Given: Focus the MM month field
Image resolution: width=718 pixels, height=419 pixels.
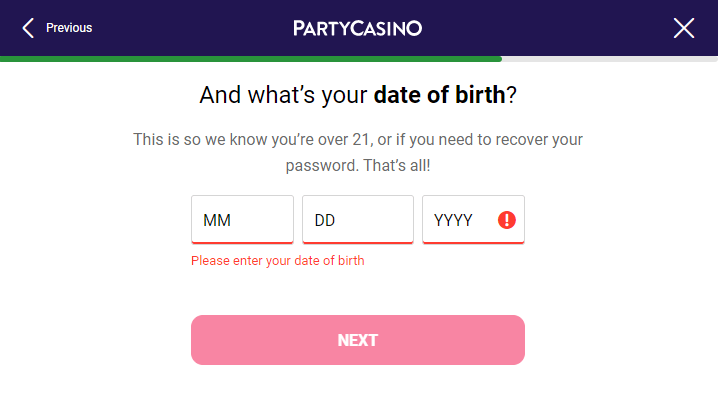Looking at the screenshot, I should [242, 219].
